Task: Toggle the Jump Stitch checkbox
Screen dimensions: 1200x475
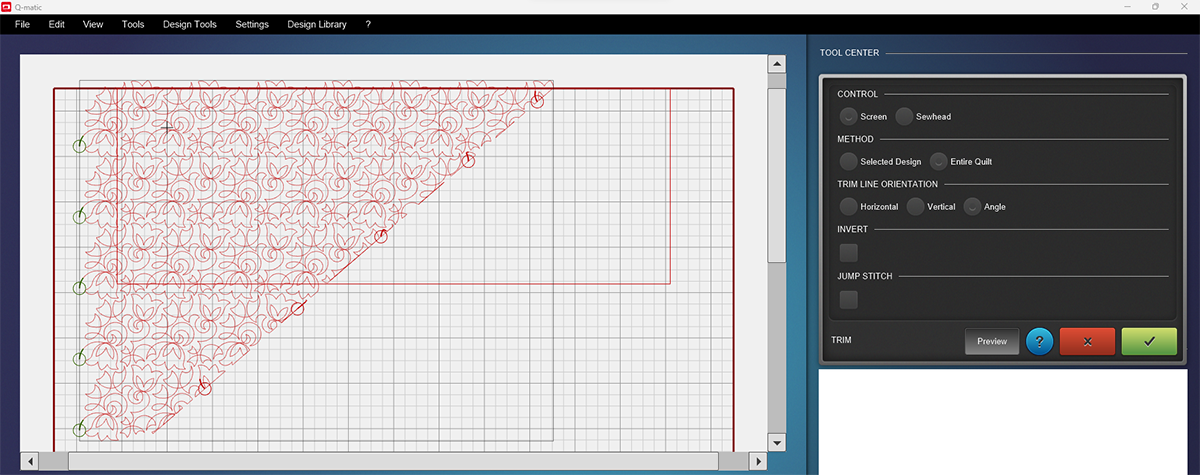Action: coord(849,299)
